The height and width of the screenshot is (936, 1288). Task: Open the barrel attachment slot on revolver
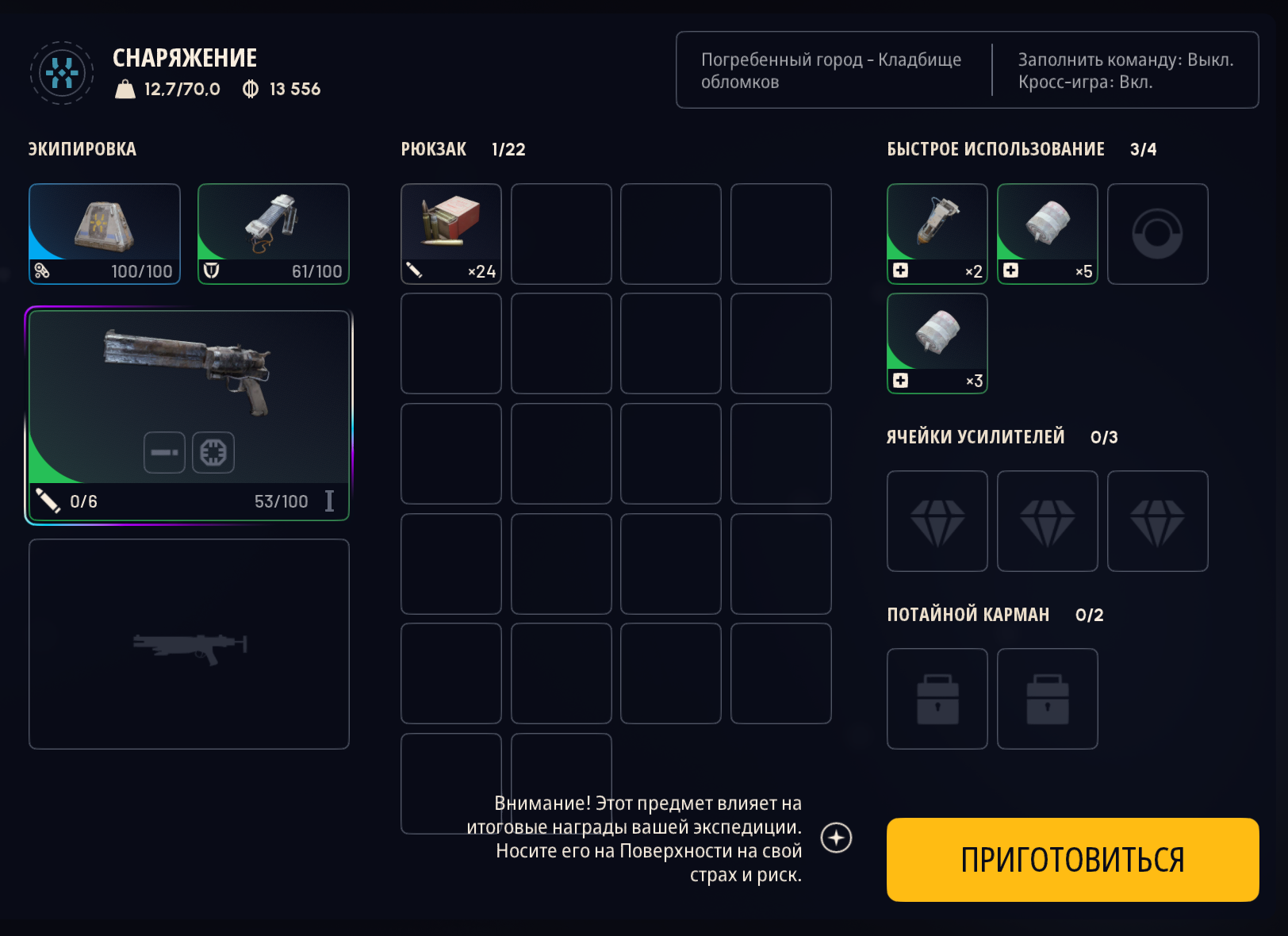click(x=164, y=452)
